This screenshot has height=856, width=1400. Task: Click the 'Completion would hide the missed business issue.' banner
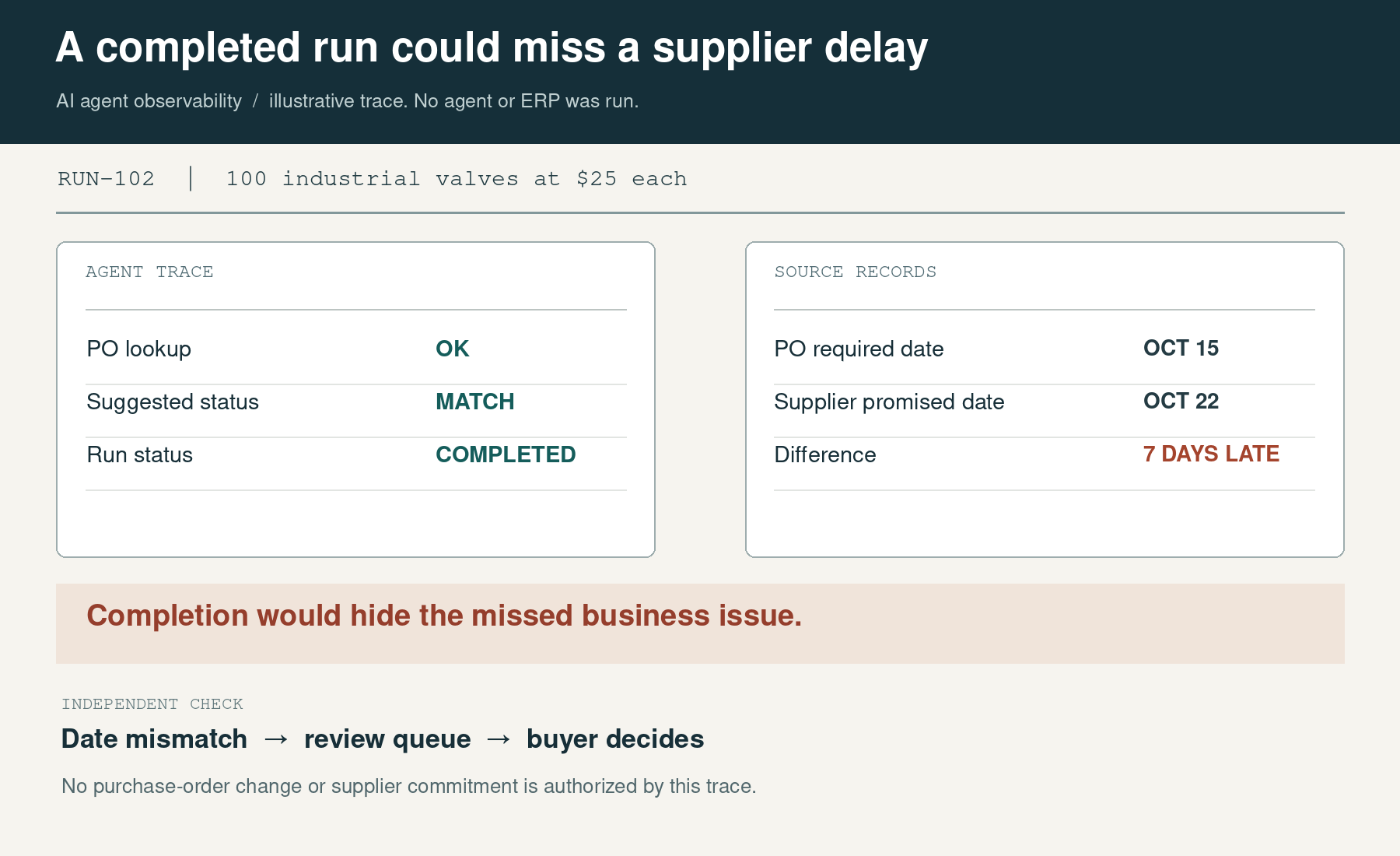tap(700, 623)
